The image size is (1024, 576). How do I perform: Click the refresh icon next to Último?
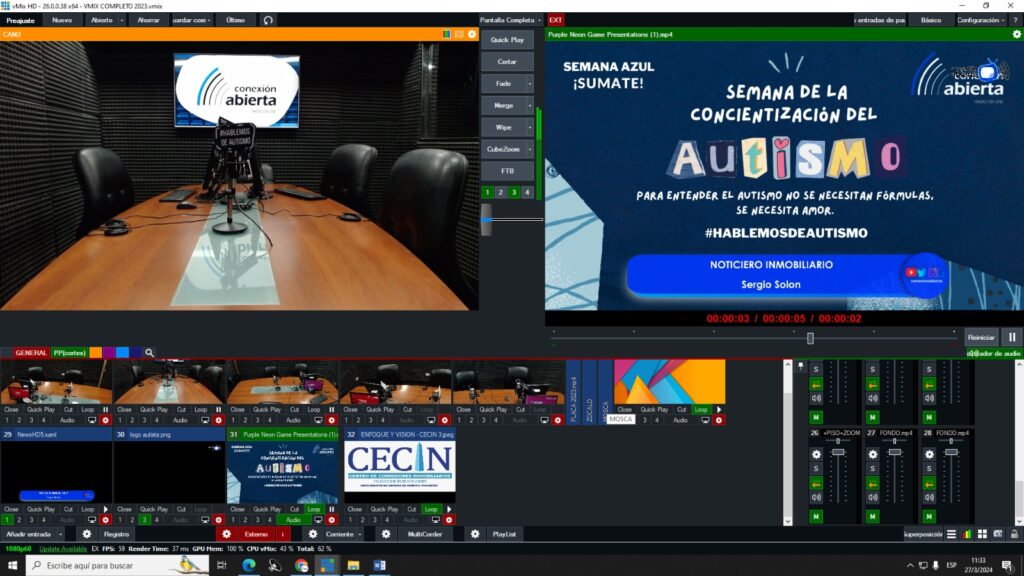268,20
